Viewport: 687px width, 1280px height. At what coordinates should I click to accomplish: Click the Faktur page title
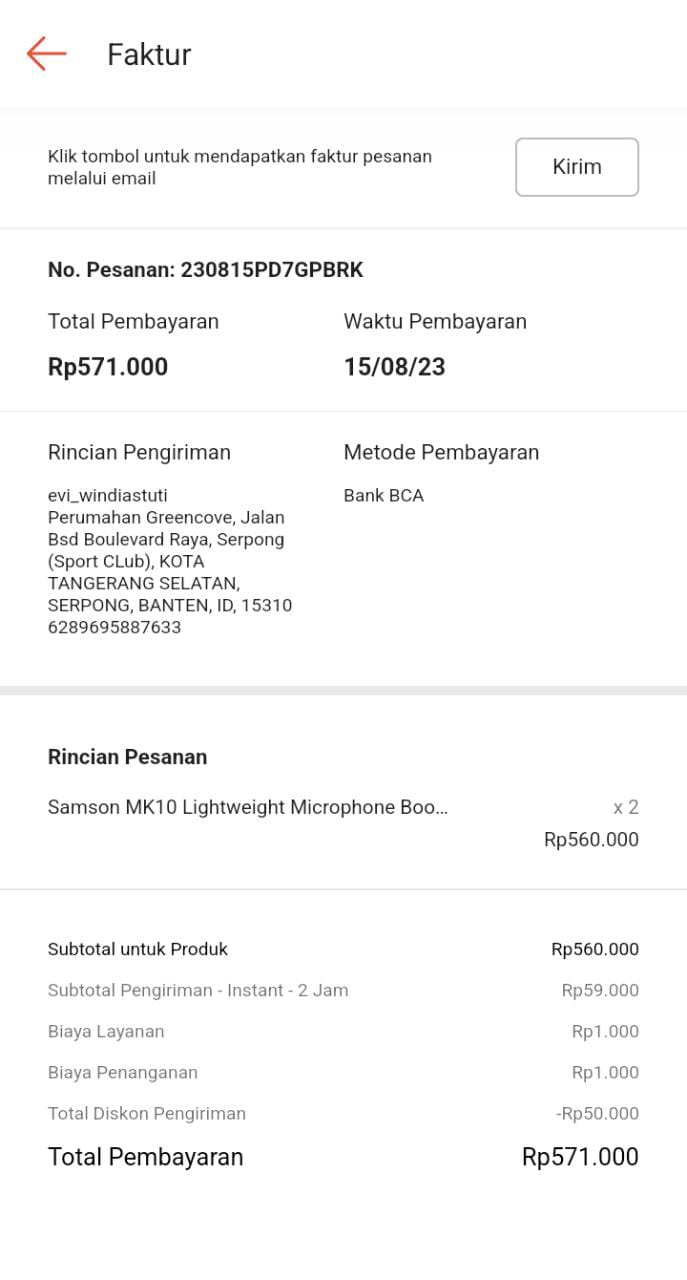149,54
